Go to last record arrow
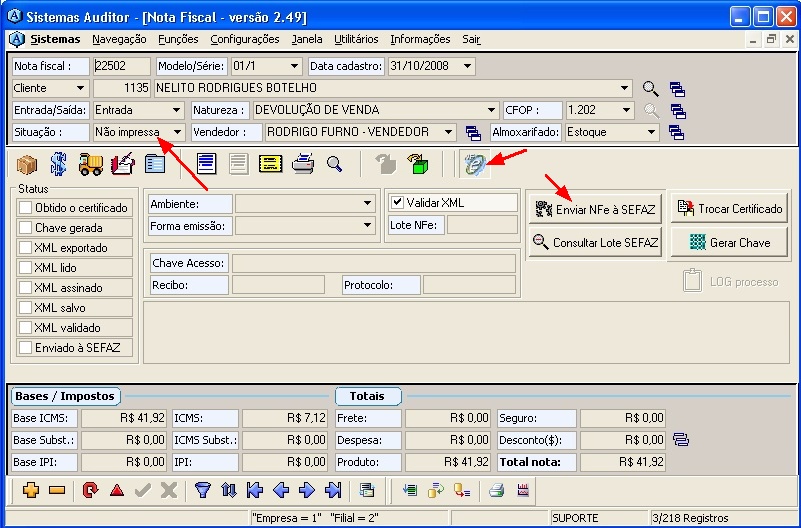The image size is (801, 528). point(333,490)
